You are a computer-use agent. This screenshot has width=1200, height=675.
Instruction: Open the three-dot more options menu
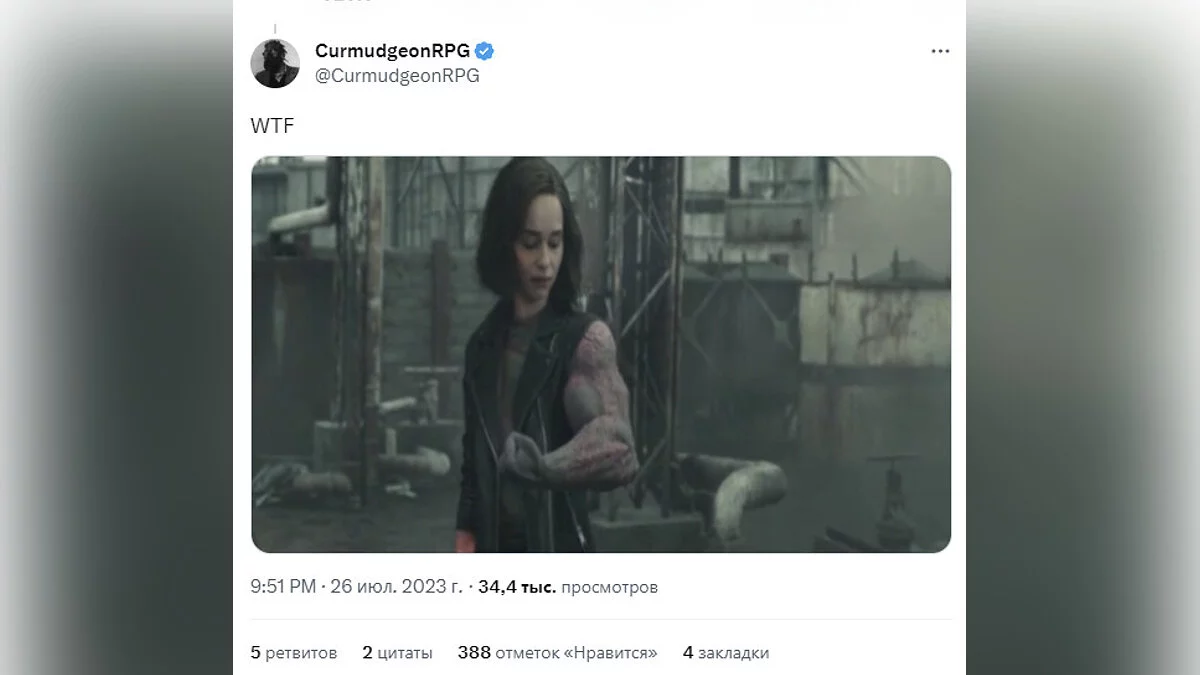(x=940, y=51)
